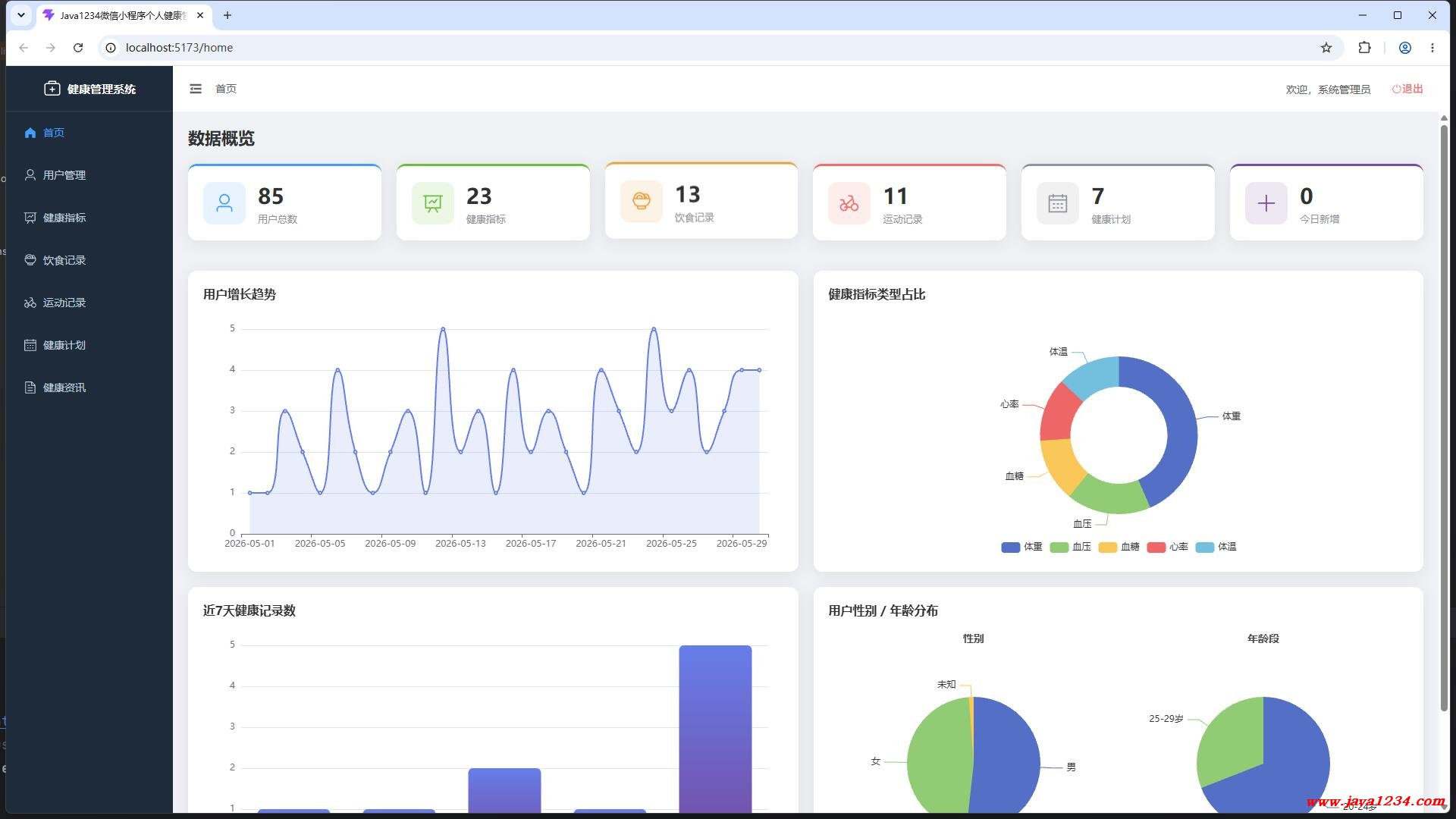
Task: Open the browser extensions puzzle icon
Action: coord(1364,48)
